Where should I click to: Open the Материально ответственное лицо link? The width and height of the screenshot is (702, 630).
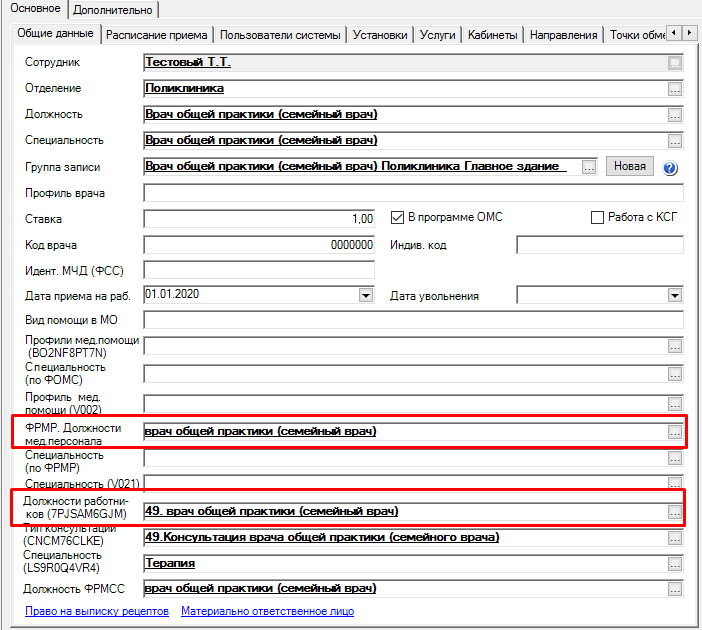point(267,611)
